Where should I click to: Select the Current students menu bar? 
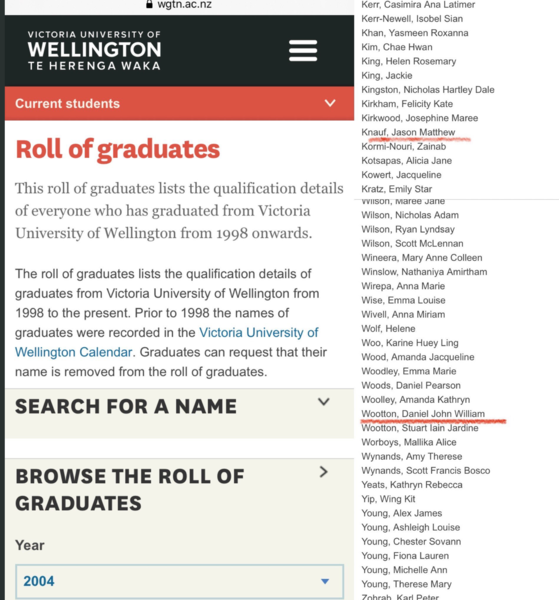pos(179,103)
